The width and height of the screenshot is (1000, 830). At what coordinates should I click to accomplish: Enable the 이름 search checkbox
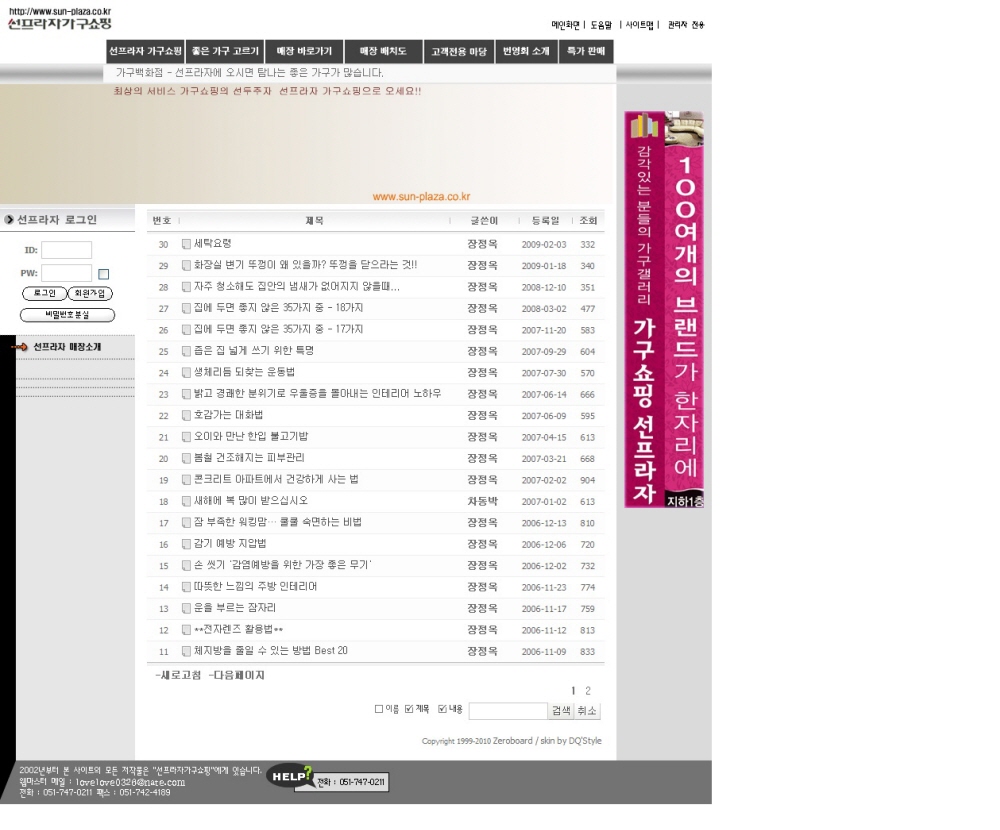pos(379,709)
